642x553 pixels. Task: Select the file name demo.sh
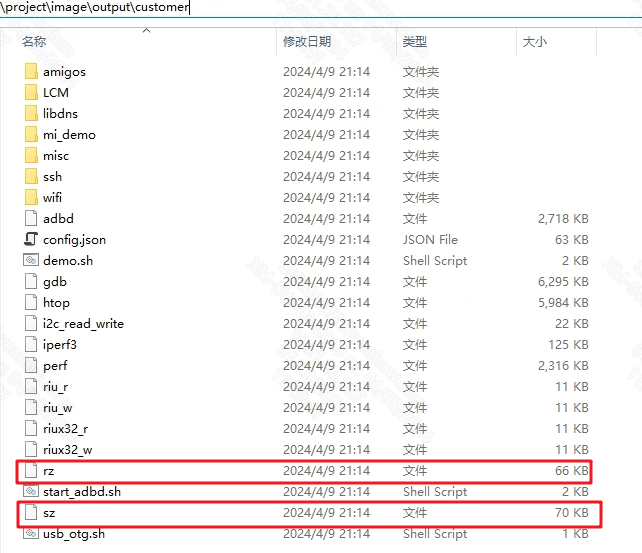click(x=68, y=261)
